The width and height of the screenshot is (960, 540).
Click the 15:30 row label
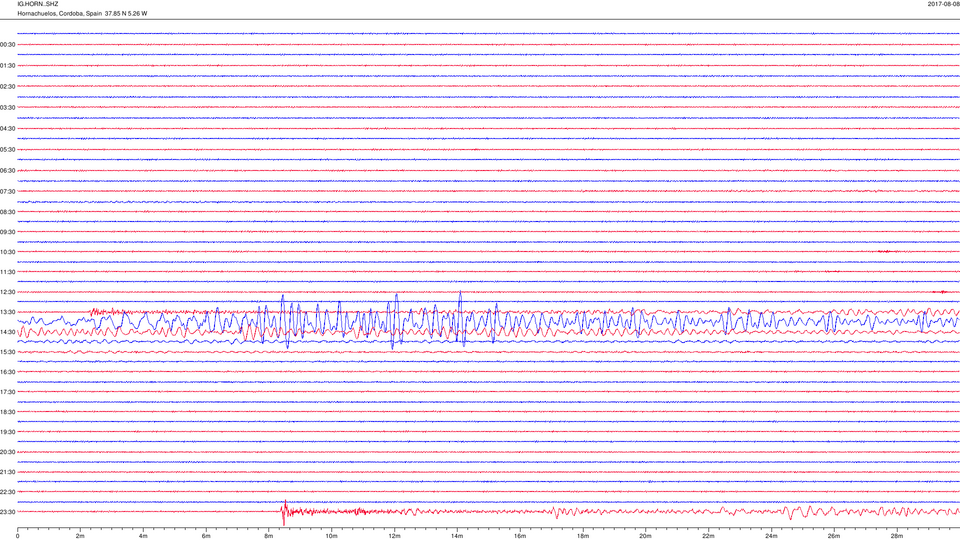[7, 352]
